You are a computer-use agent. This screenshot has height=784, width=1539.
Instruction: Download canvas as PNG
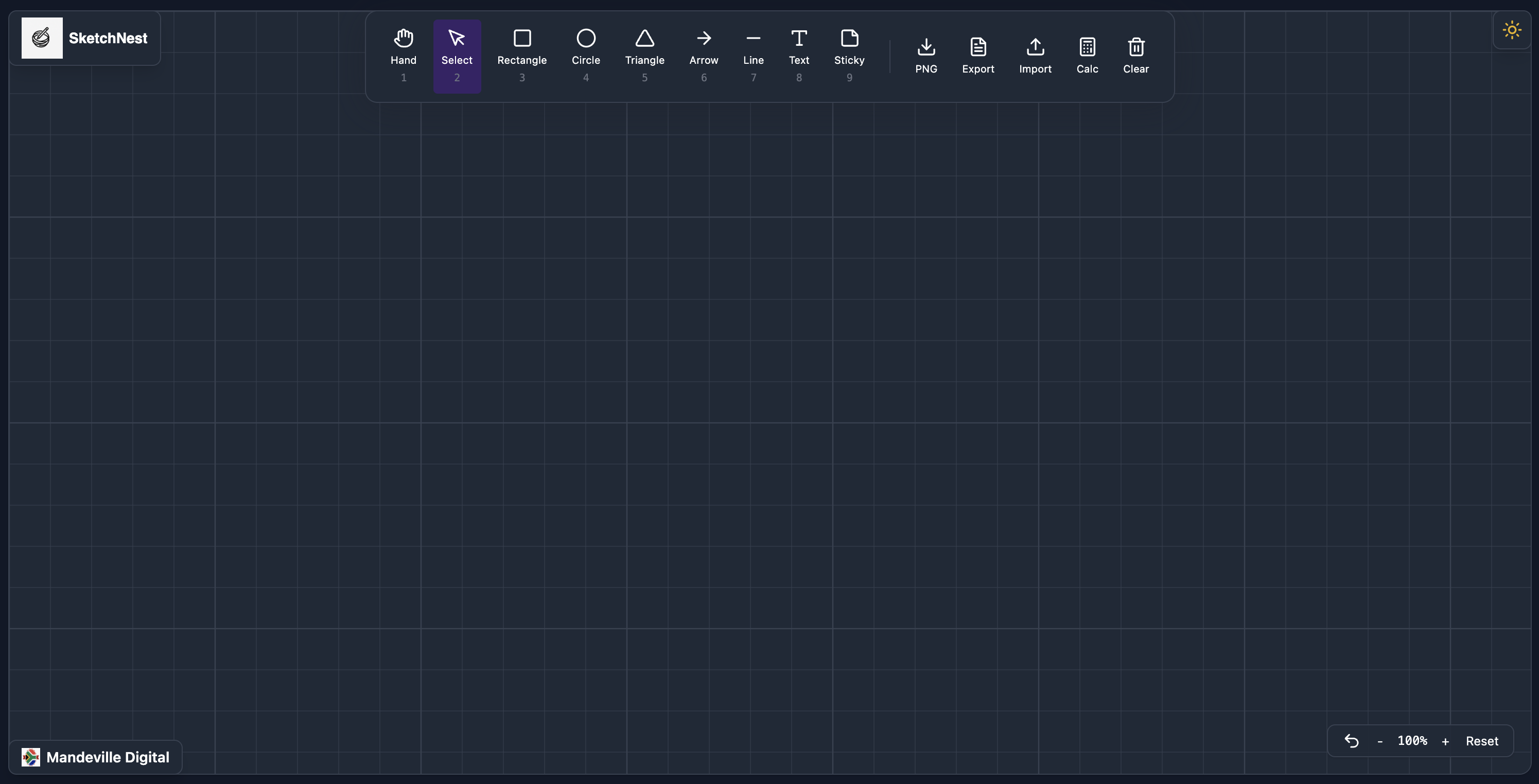point(925,56)
